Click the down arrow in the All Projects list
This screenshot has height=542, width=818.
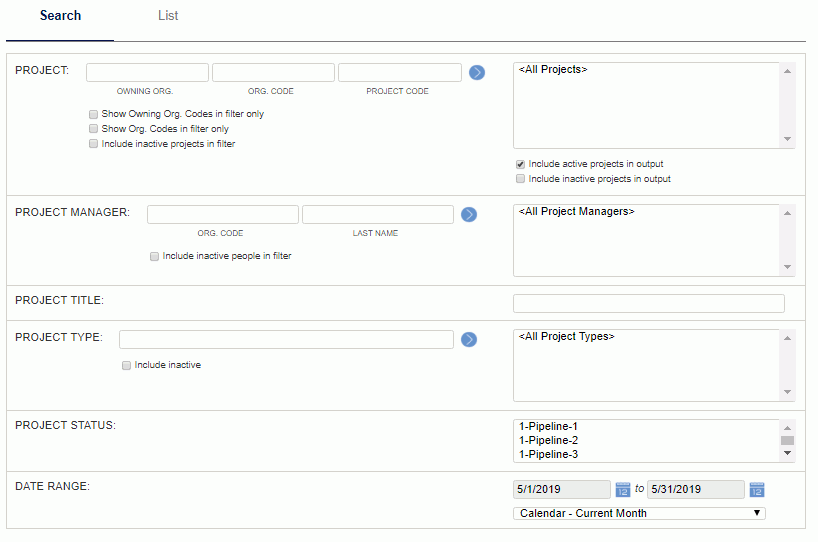click(x=787, y=139)
